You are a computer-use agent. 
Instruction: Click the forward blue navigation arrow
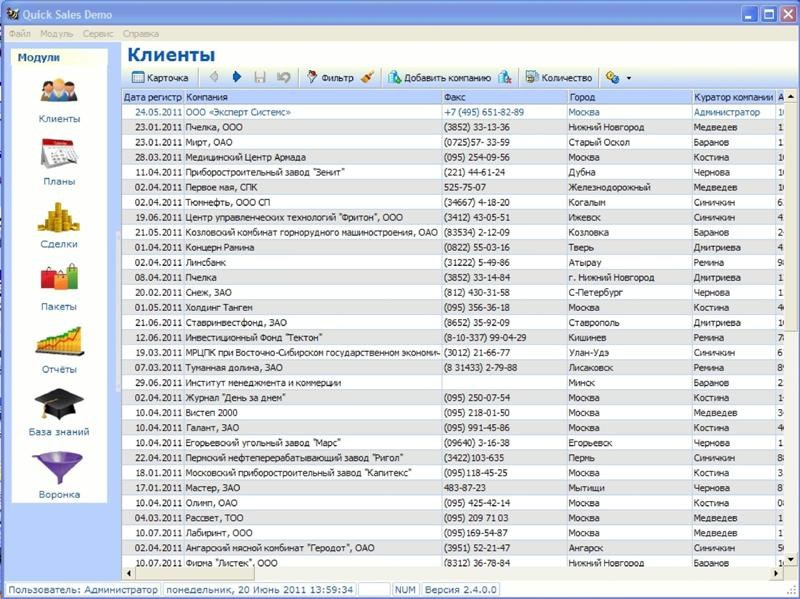point(238,78)
